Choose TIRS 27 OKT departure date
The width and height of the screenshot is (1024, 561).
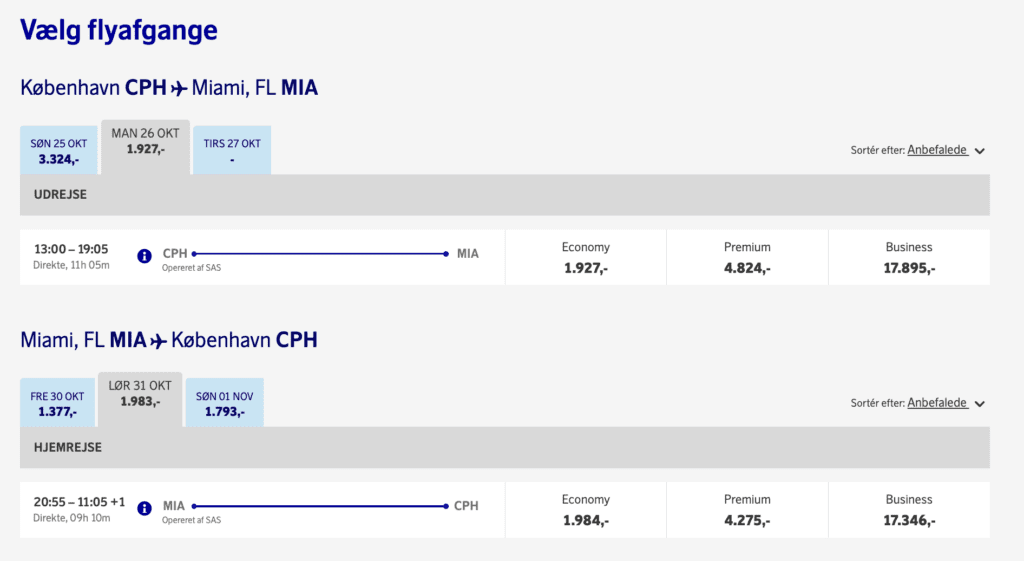tap(232, 150)
